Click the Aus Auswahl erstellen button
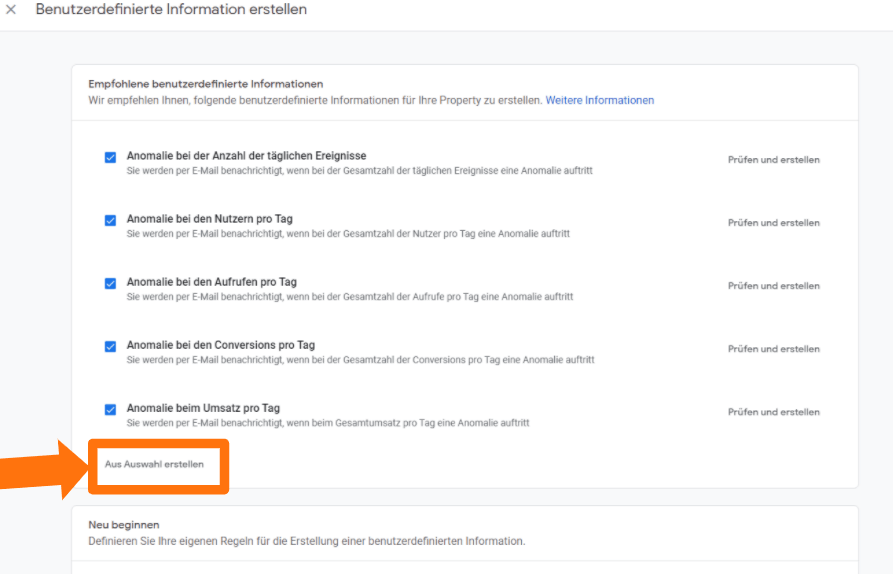This screenshot has width=893, height=574. tap(154, 465)
